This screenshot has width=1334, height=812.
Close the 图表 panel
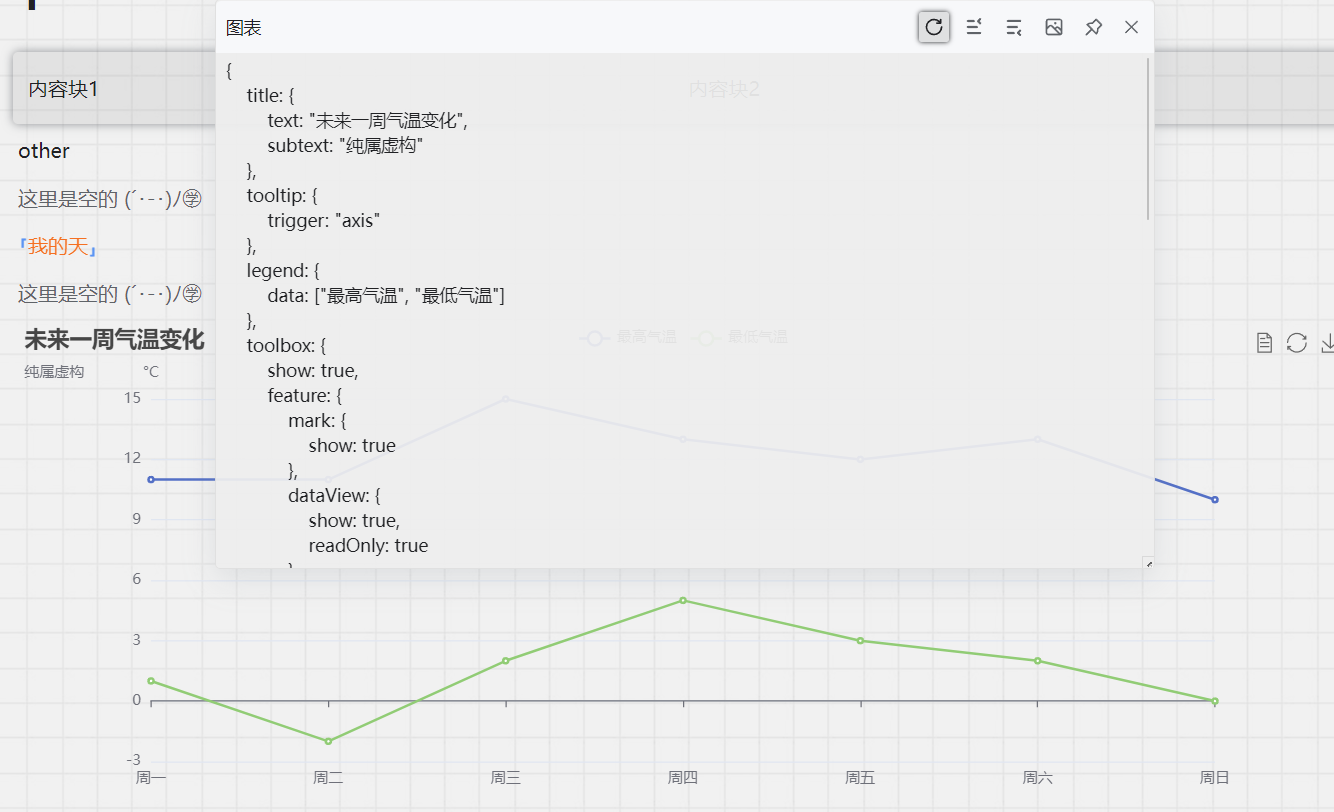[1131, 27]
